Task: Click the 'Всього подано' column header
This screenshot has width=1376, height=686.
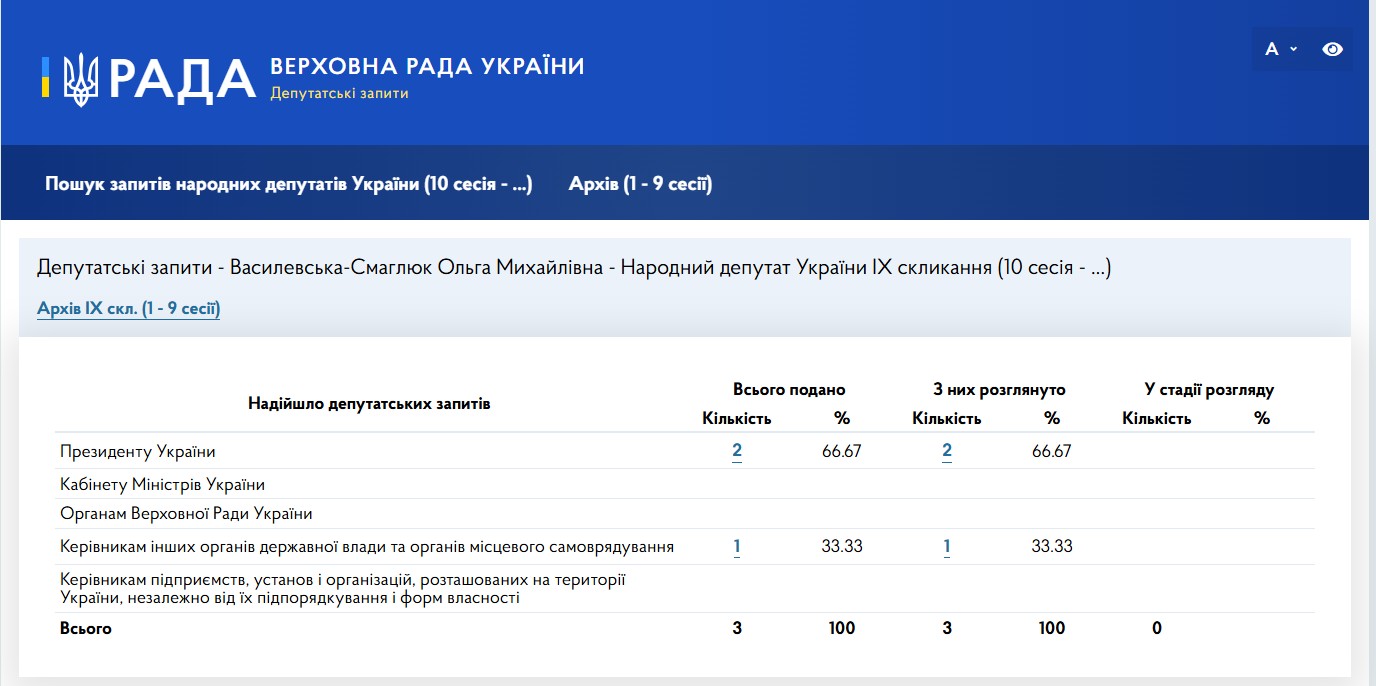Action: 789,390
